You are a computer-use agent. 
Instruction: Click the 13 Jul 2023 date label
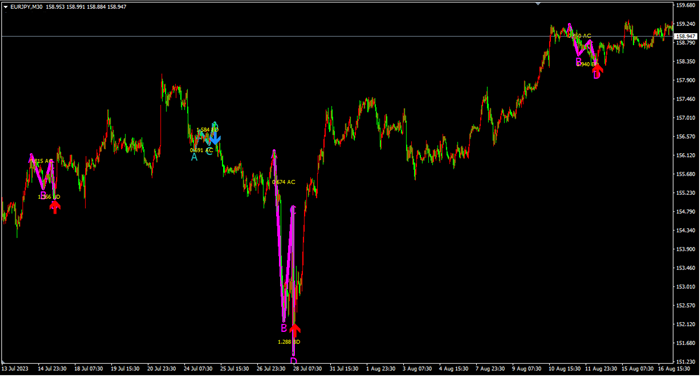(15, 369)
